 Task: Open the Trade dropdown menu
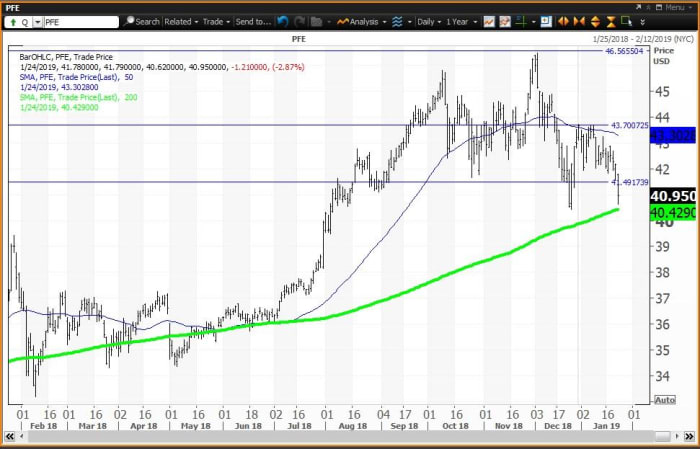(x=215, y=21)
